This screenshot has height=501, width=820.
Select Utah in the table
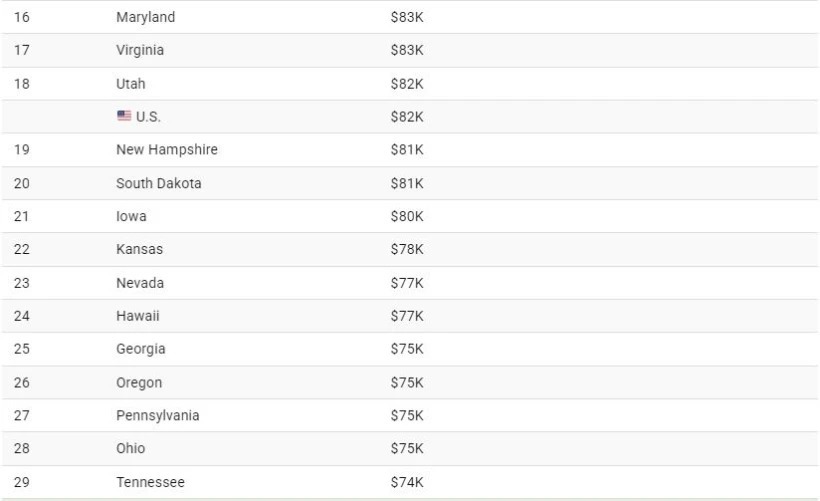click(x=131, y=84)
